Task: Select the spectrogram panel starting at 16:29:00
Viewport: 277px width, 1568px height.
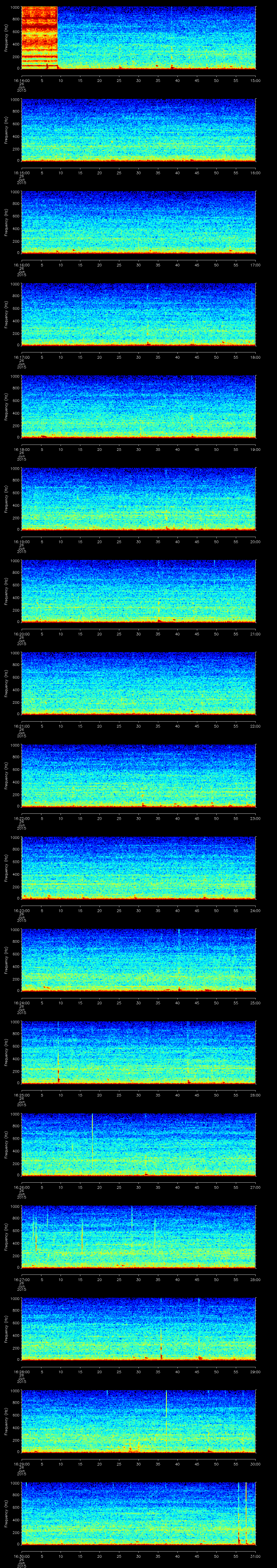Action: click(139, 1422)
